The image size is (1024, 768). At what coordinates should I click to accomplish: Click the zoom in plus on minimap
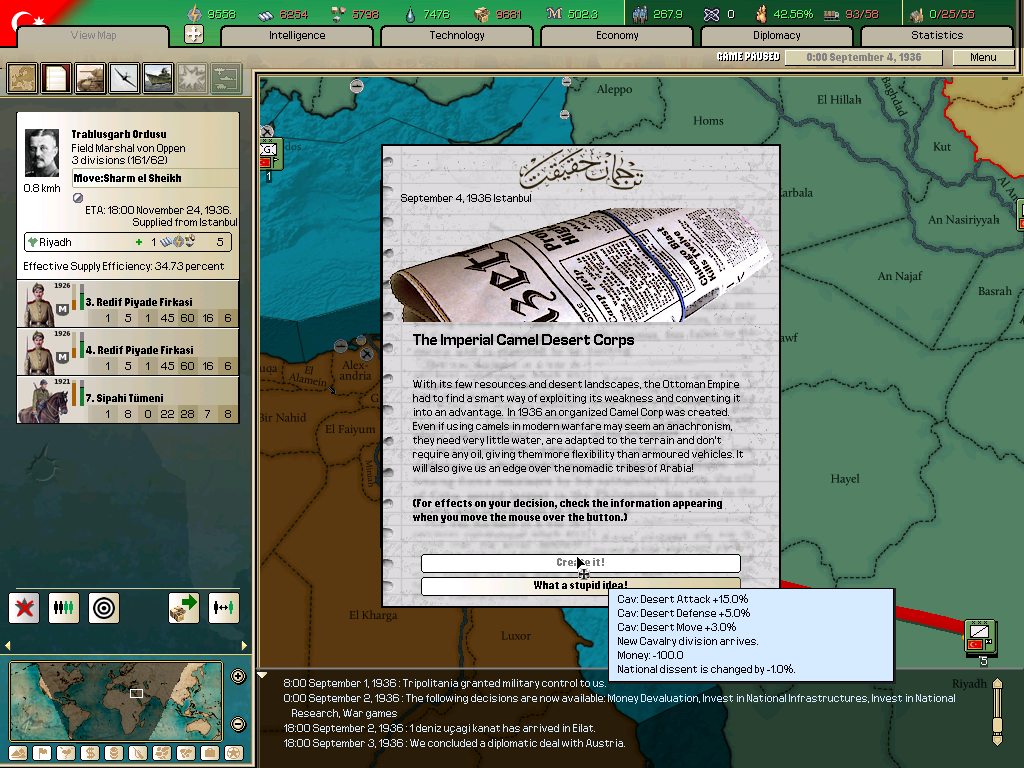pyautogui.click(x=238, y=676)
